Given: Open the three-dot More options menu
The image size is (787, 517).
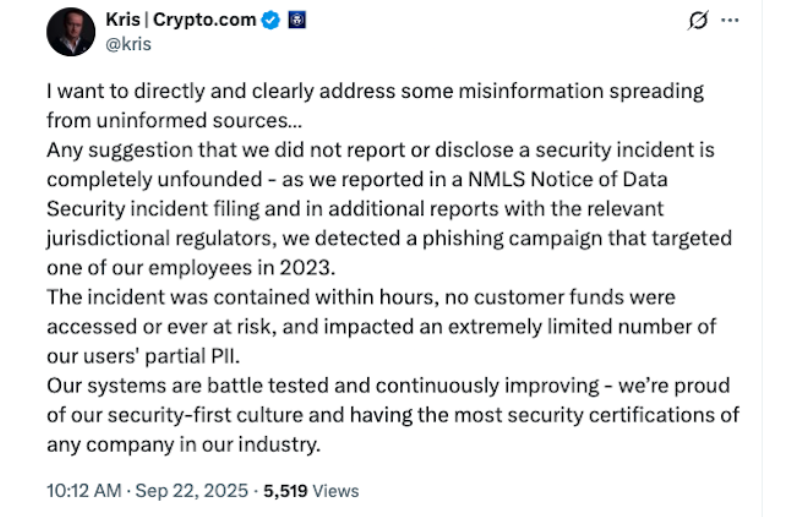Looking at the screenshot, I should 731,21.
